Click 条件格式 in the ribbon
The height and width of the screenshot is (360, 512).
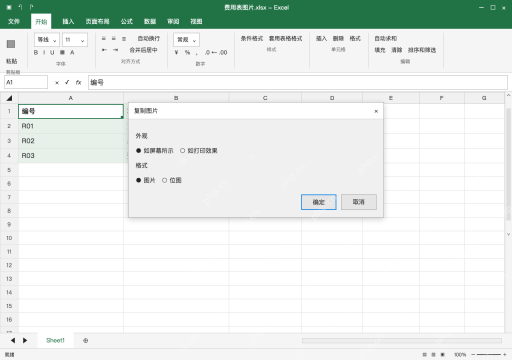252,39
